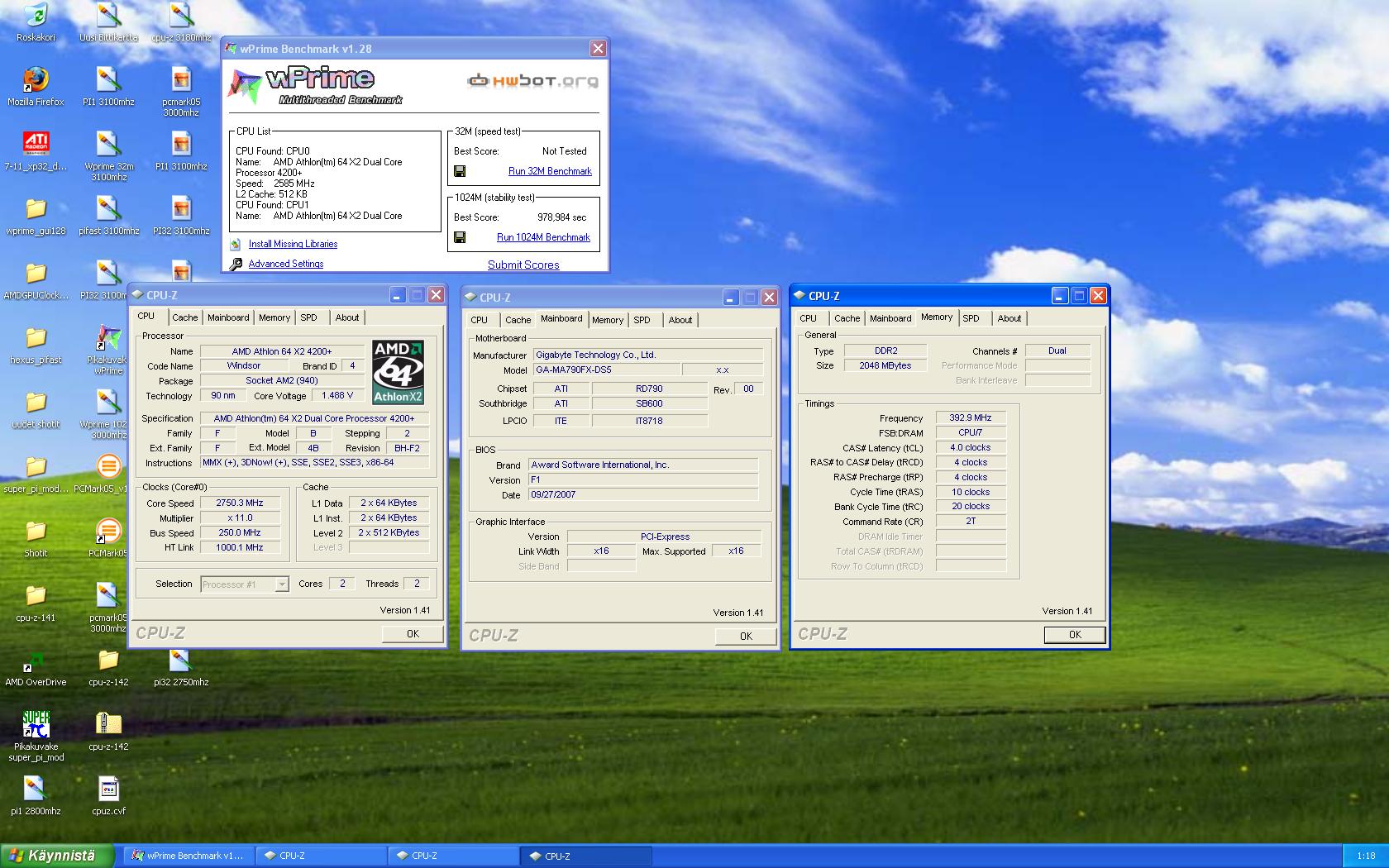Select the Uusi Bittikartta bitmap icon
This screenshot has width=1389, height=868.
click(x=108, y=21)
